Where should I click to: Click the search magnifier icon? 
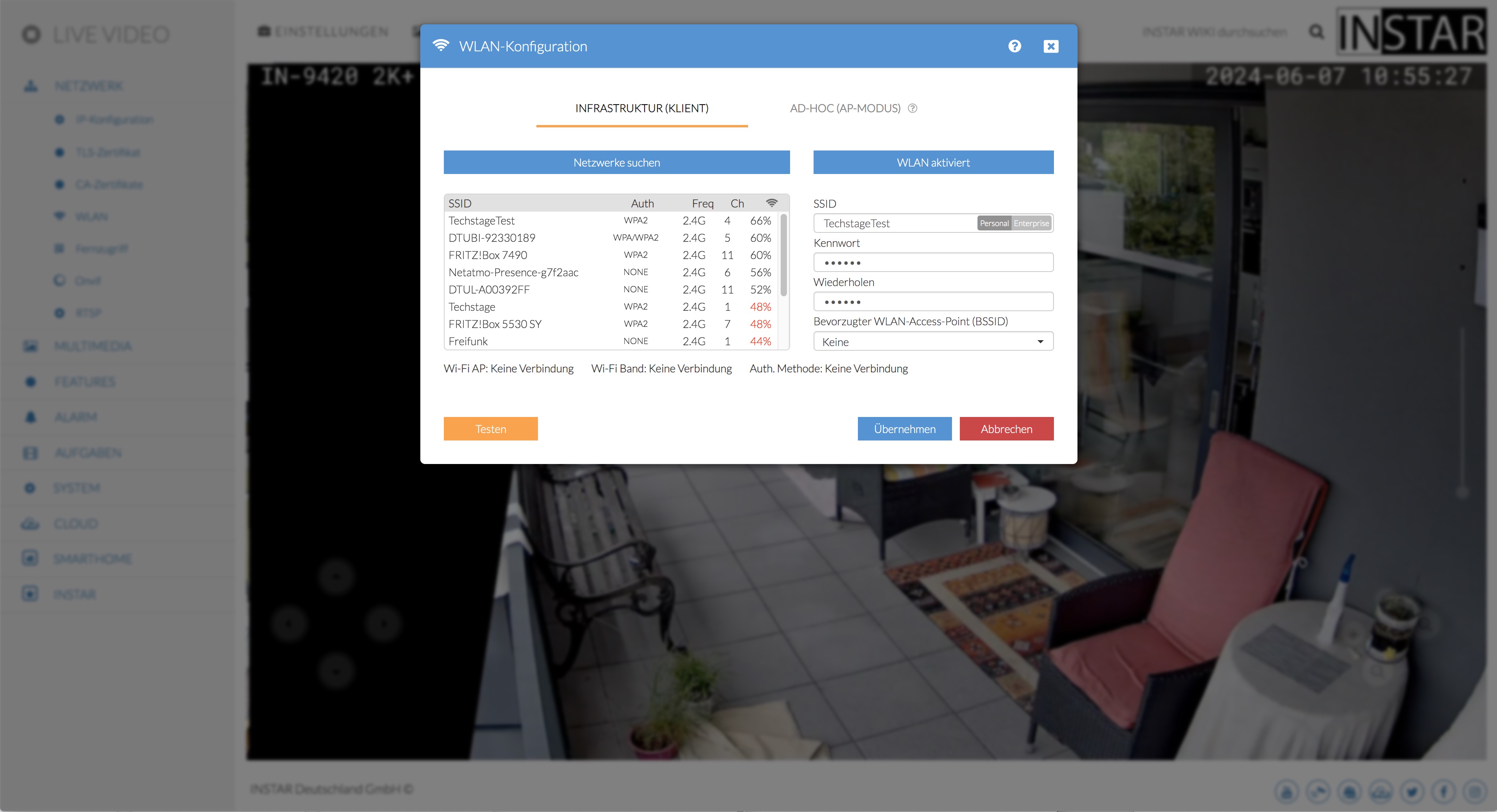coord(1316,31)
